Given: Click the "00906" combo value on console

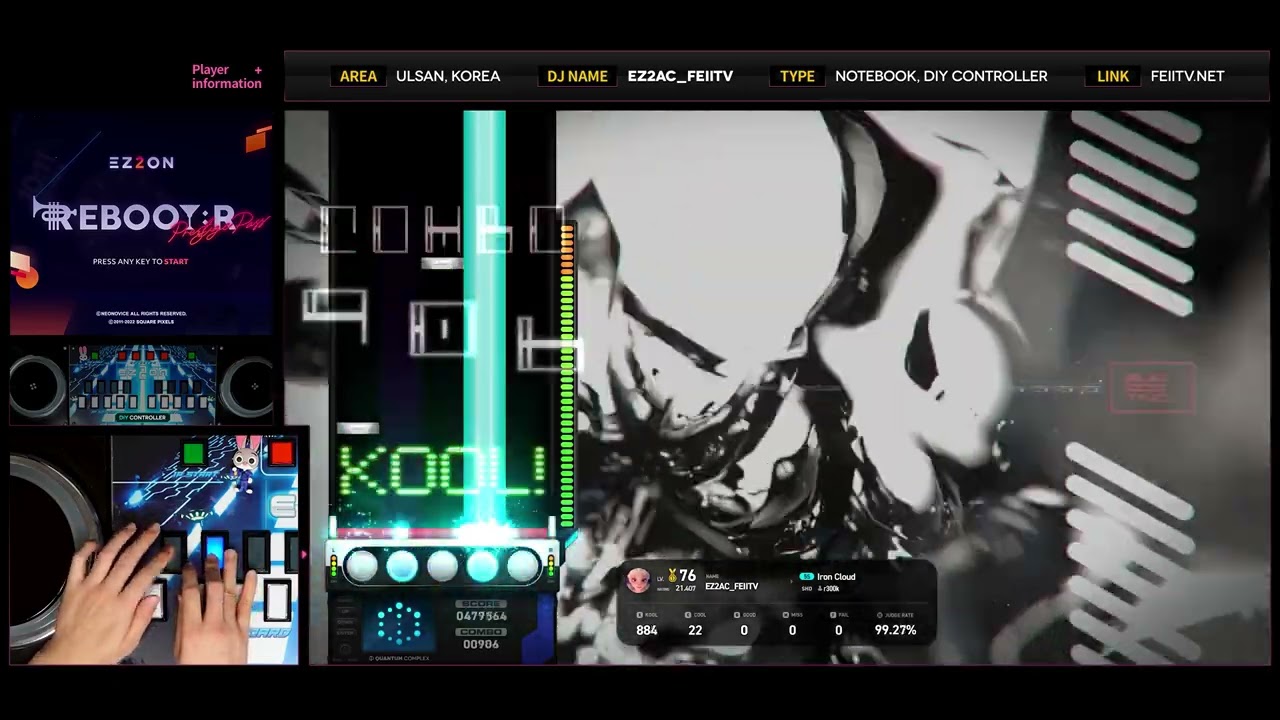Looking at the screenshot, I should [x=481, y=644].
